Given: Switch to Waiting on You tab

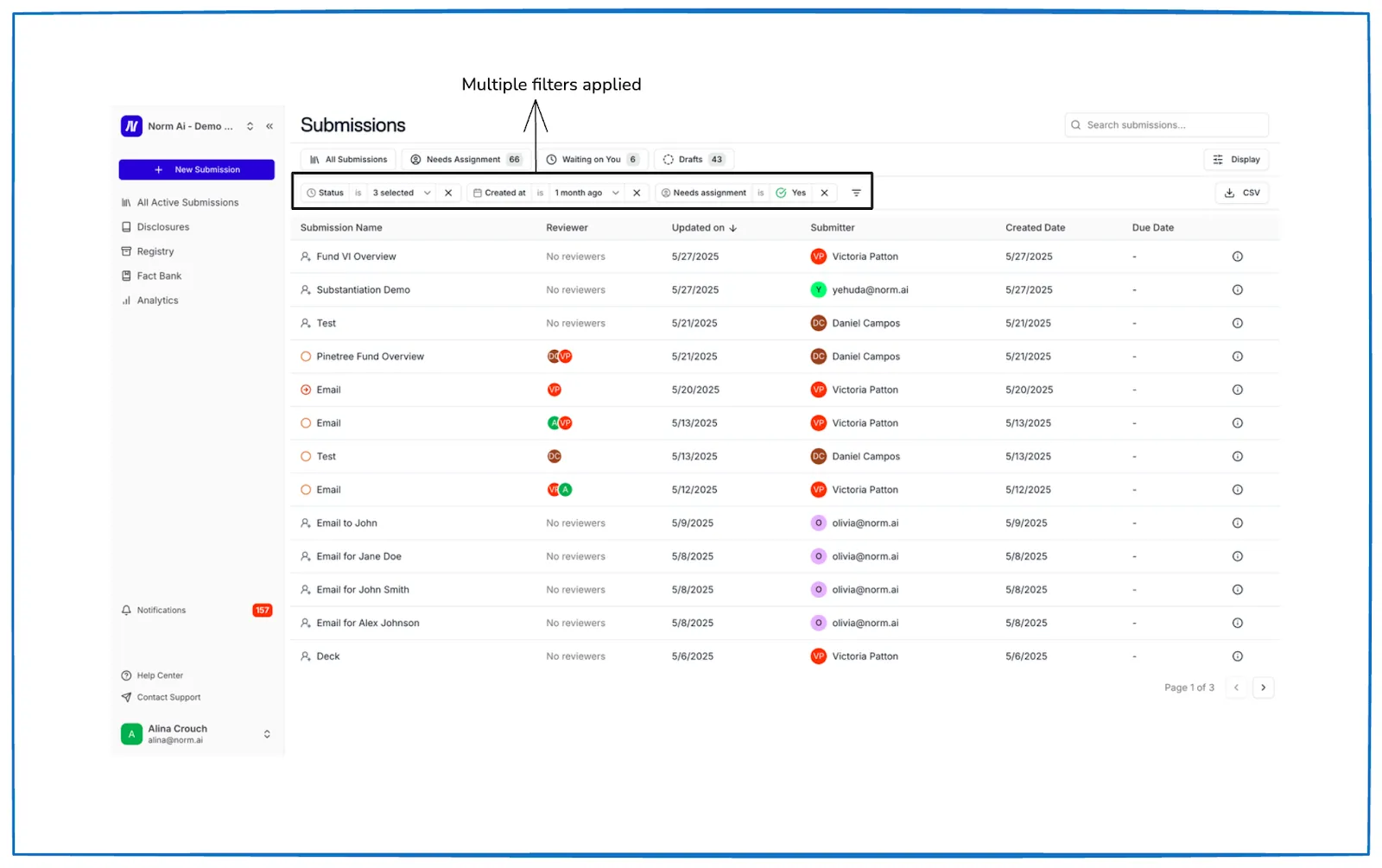Looking at the screenshot, I should 593,160.
